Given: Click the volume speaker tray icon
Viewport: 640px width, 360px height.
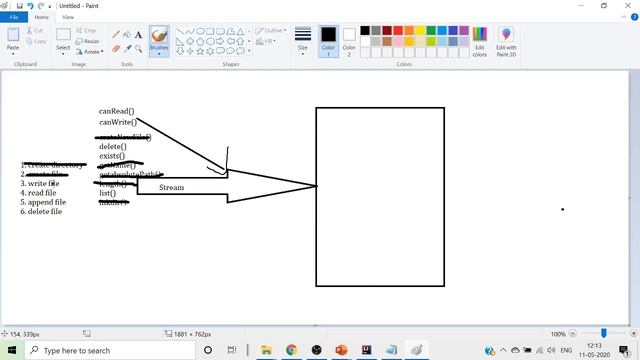Looking at the screenshot, I should coord(551,350).
